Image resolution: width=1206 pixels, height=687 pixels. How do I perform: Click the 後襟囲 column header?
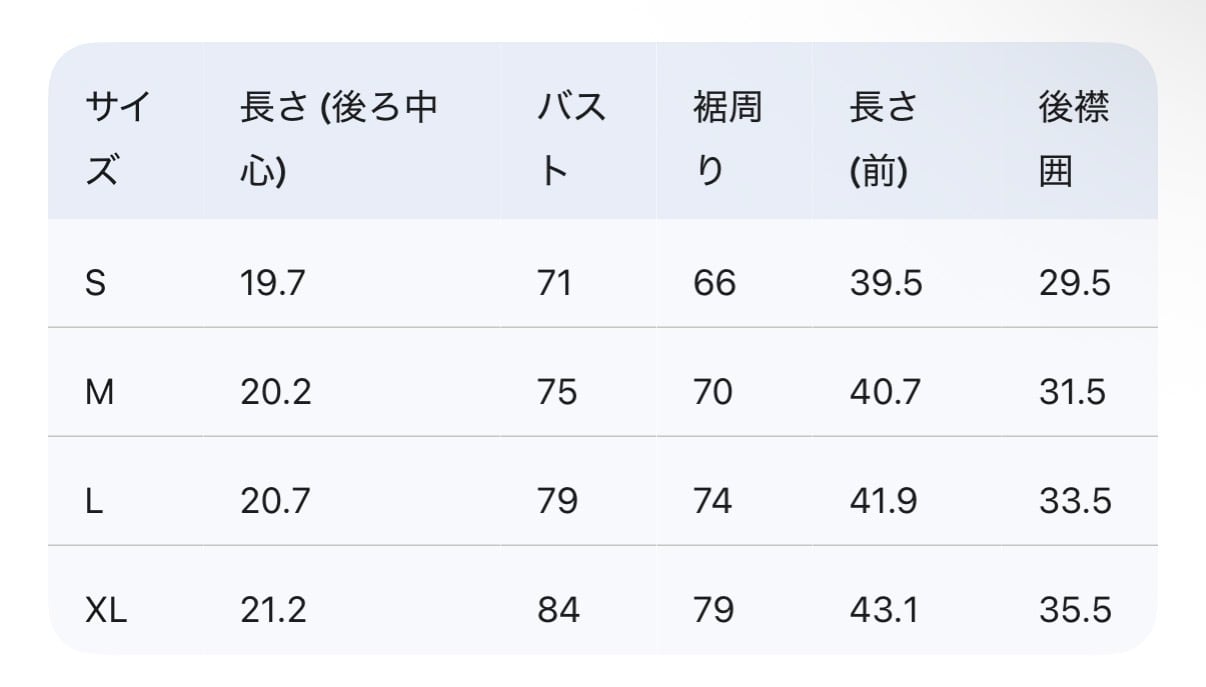(x=1074, y=140)
